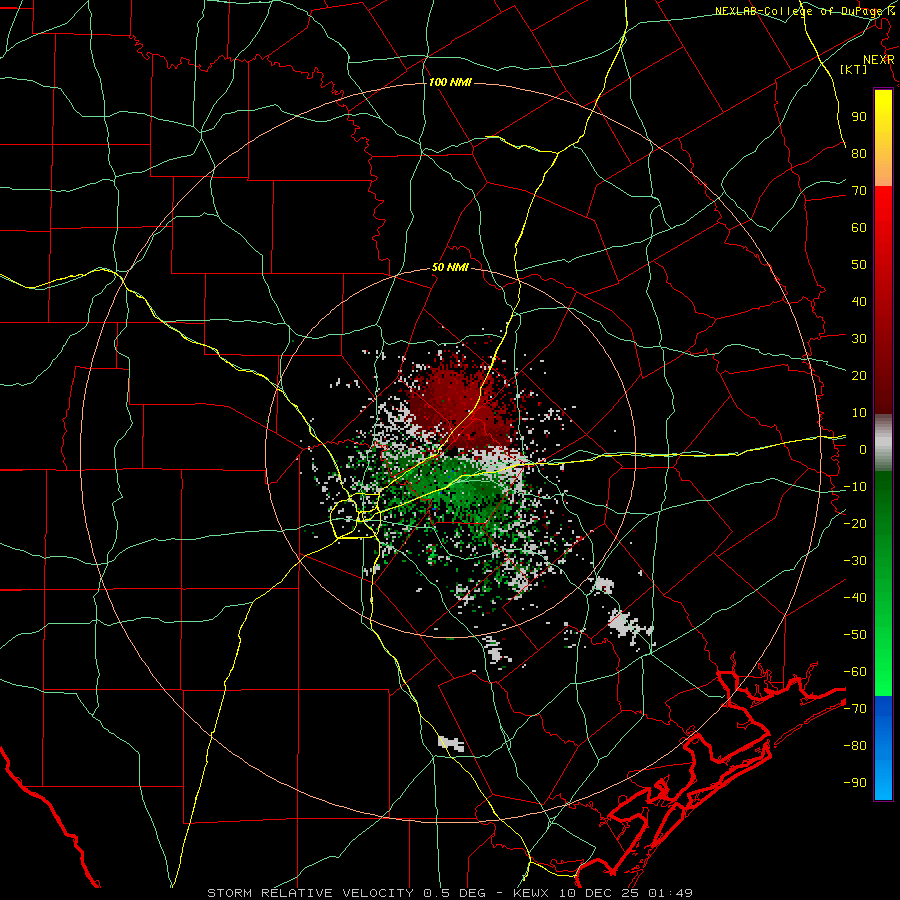The height and width of the screenshot is (900, 900).
Task: Click the positive 70 scale label
Action: (x=859, y=191)
